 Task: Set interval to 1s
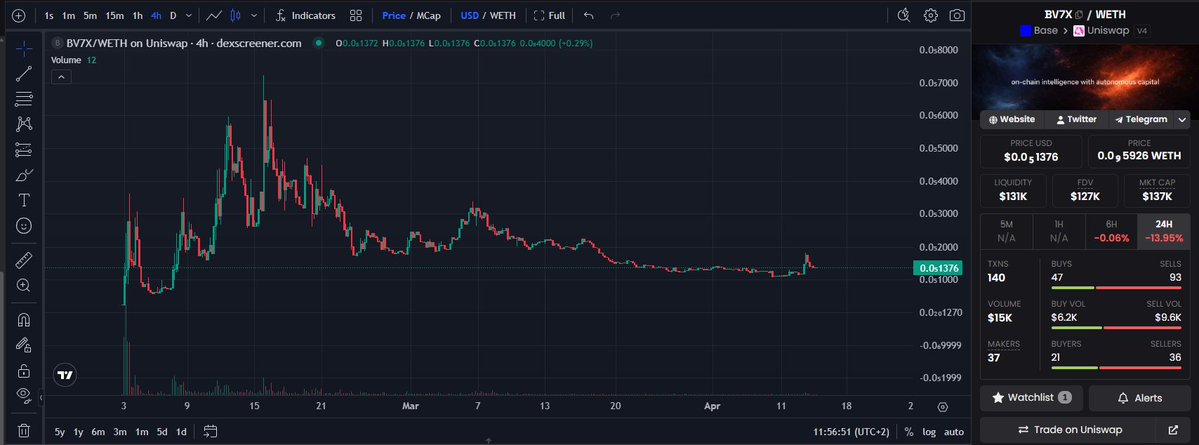(x=49, y=15)
